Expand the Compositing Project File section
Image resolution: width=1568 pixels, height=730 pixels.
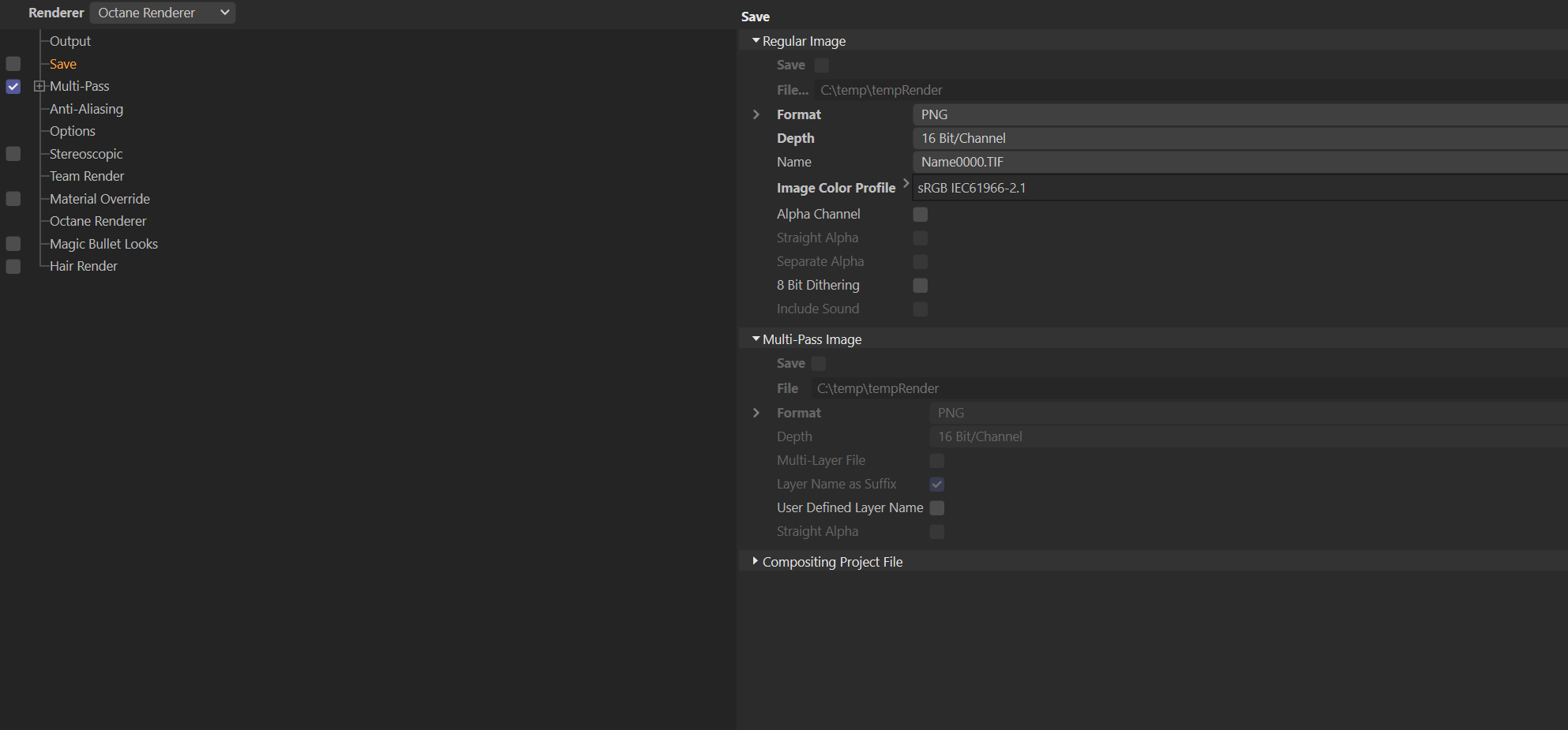point(756,561)
